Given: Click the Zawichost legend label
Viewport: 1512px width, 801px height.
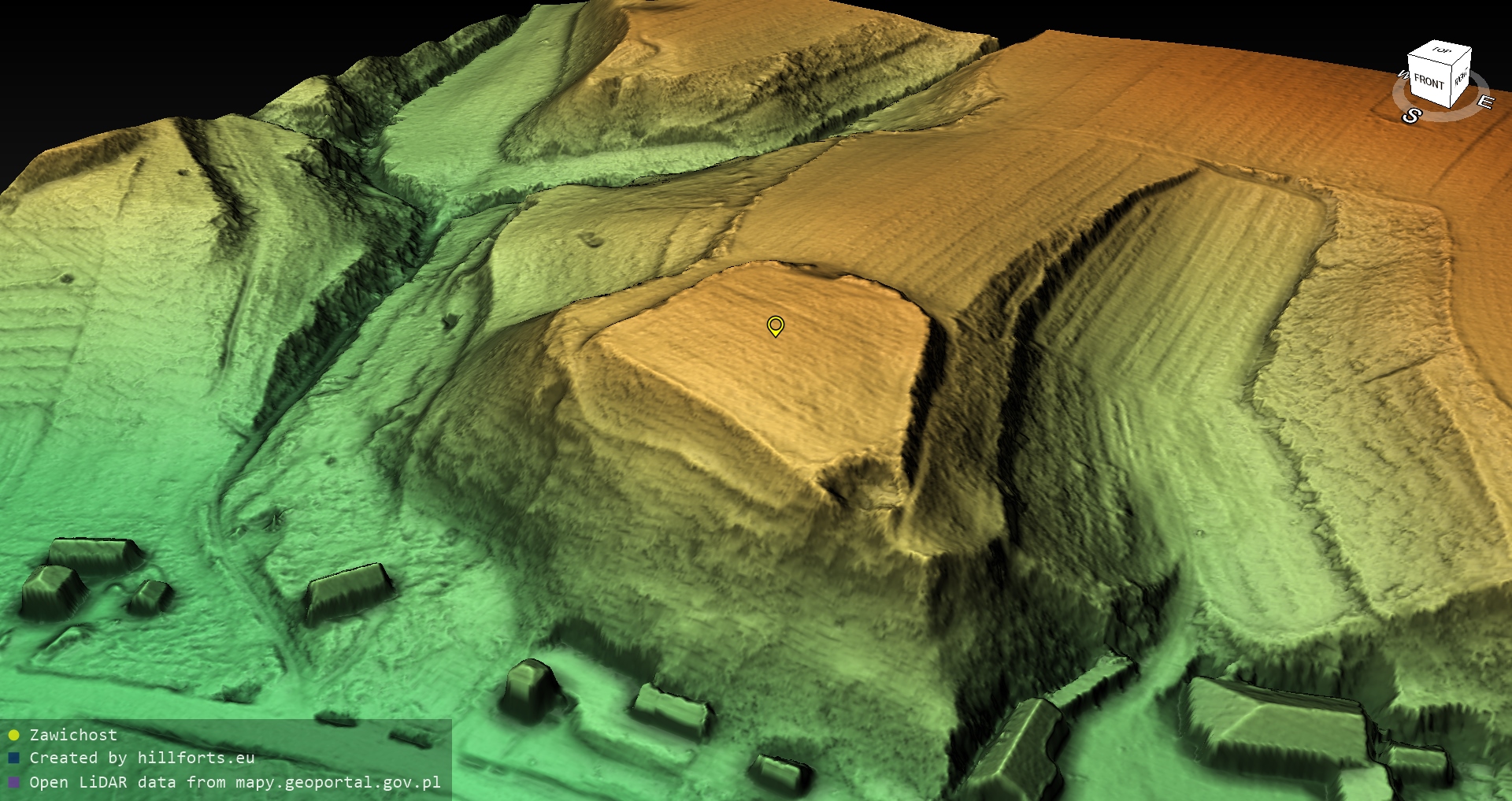Looking at the screenshot, I should pos(73,735).
